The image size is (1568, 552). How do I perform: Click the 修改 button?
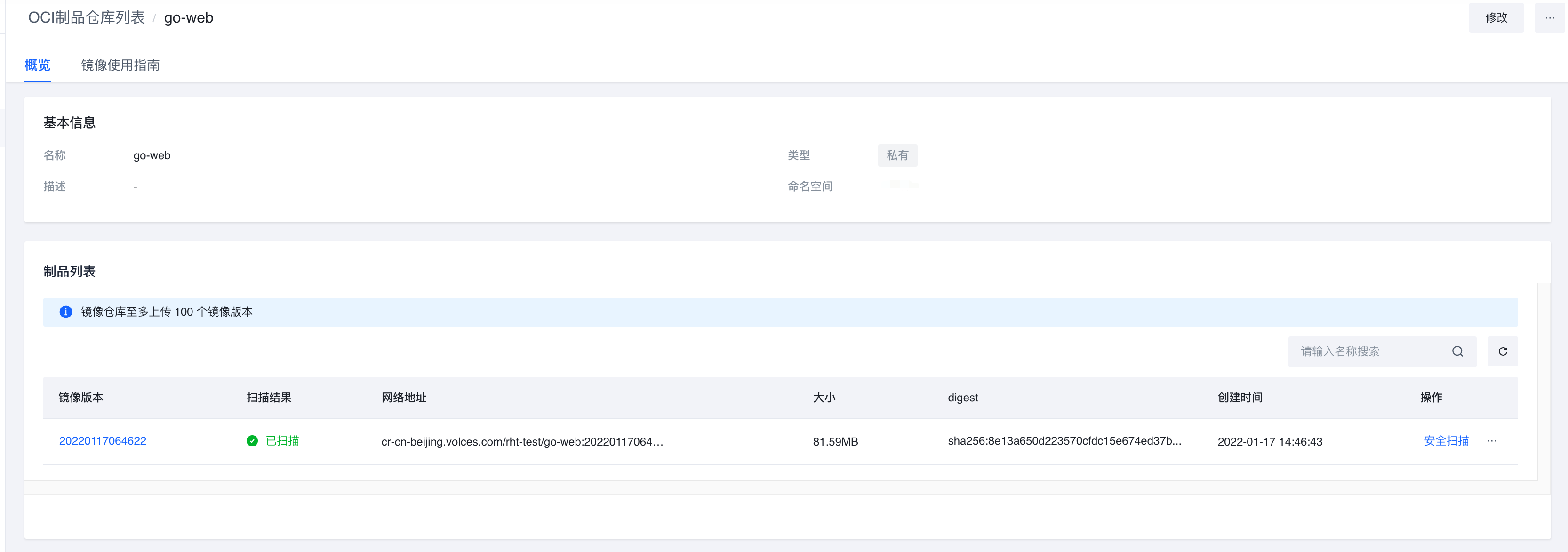pos(1496,18)
